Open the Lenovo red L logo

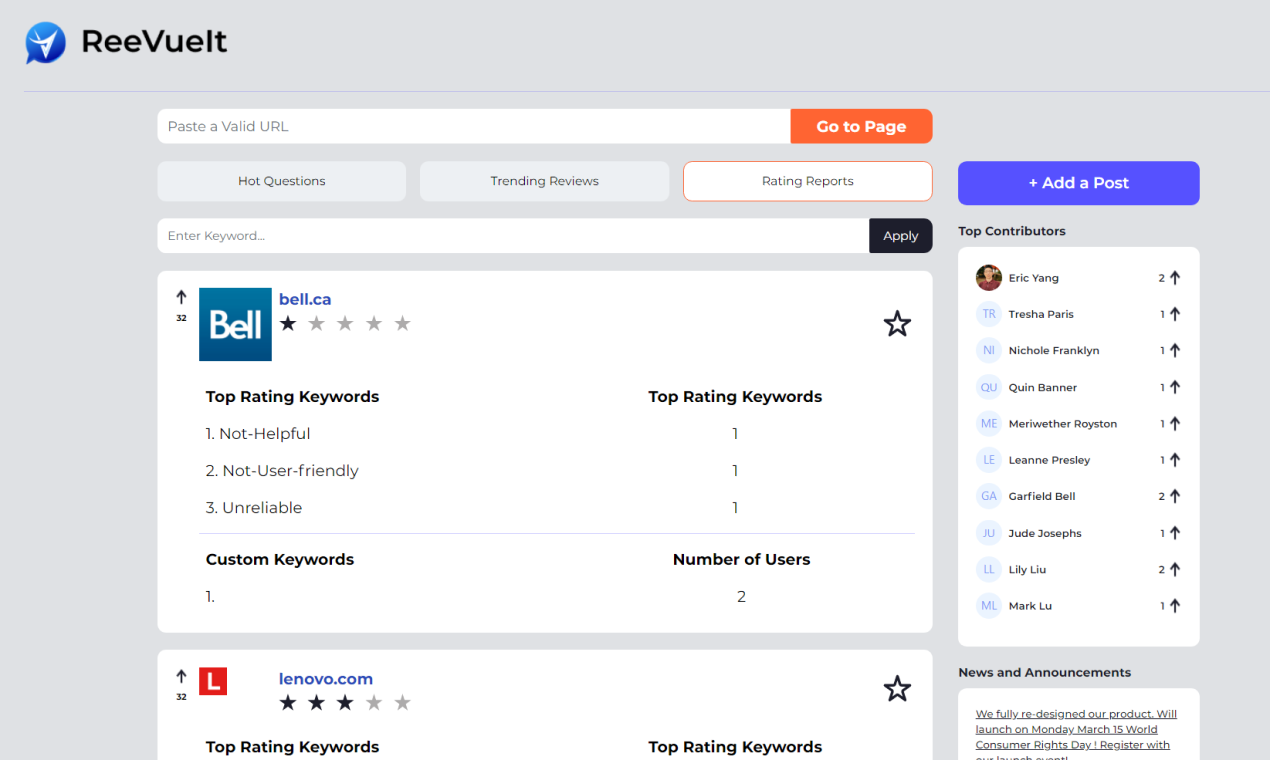pyautogui.click(x=213, y=681)
